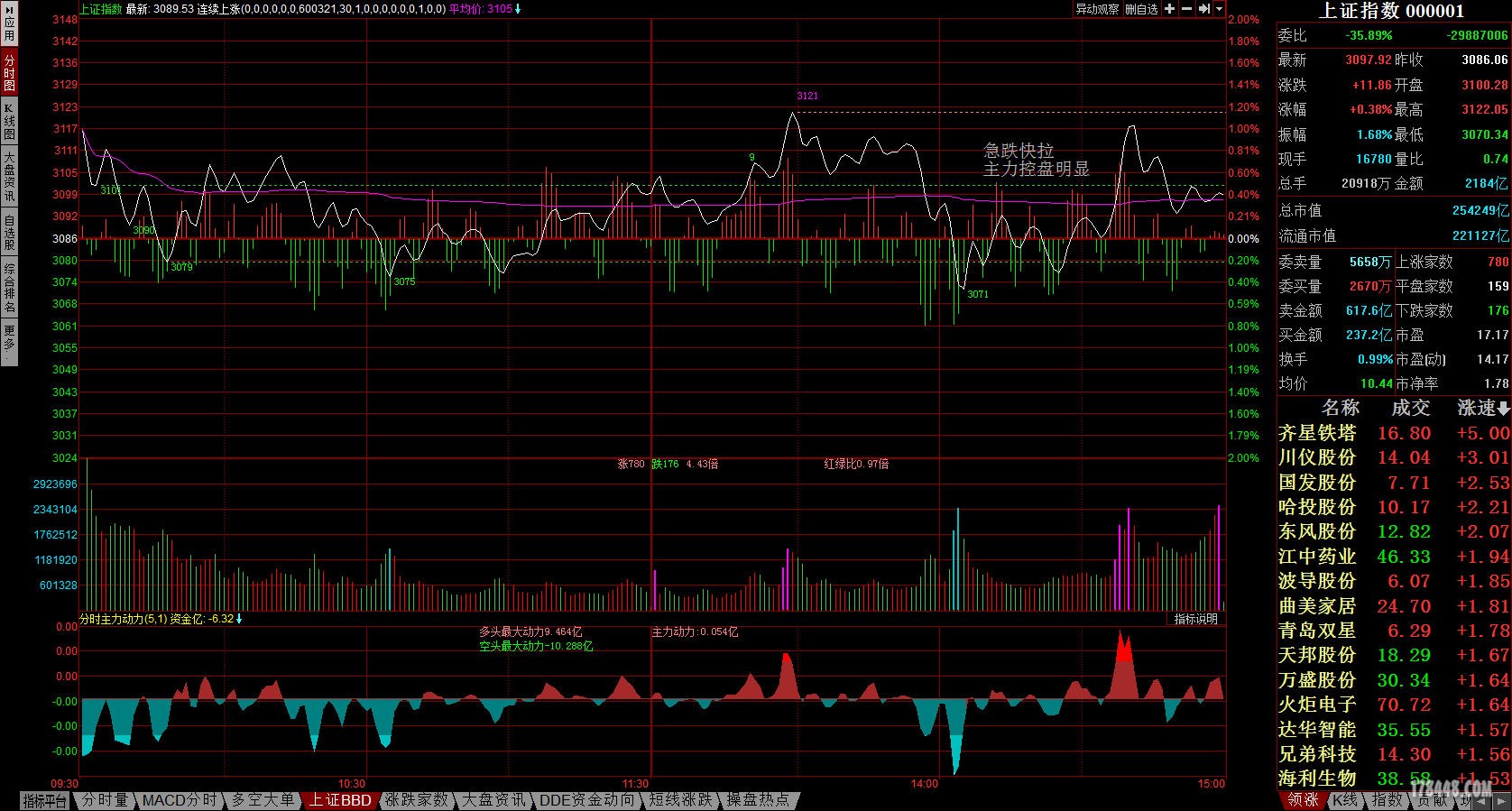Click the 指标平台 button at bottom
The width and height of the screenshot is (1512, 811).
(45, 800)
